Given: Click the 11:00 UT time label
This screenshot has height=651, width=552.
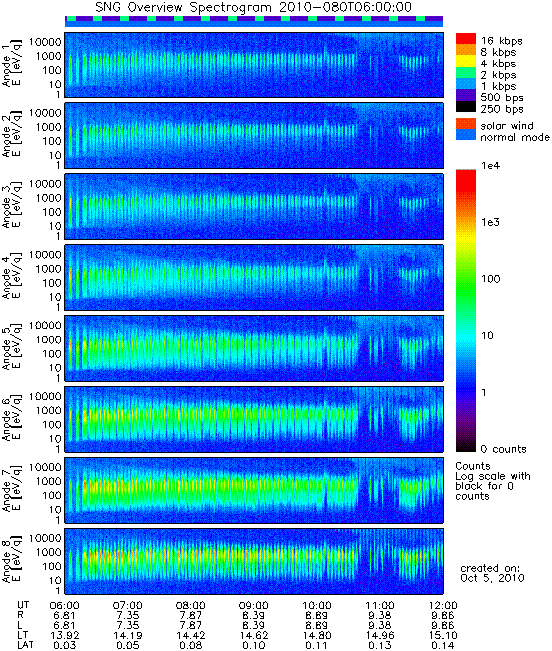Looking at the screenshot, I should 380,605.
